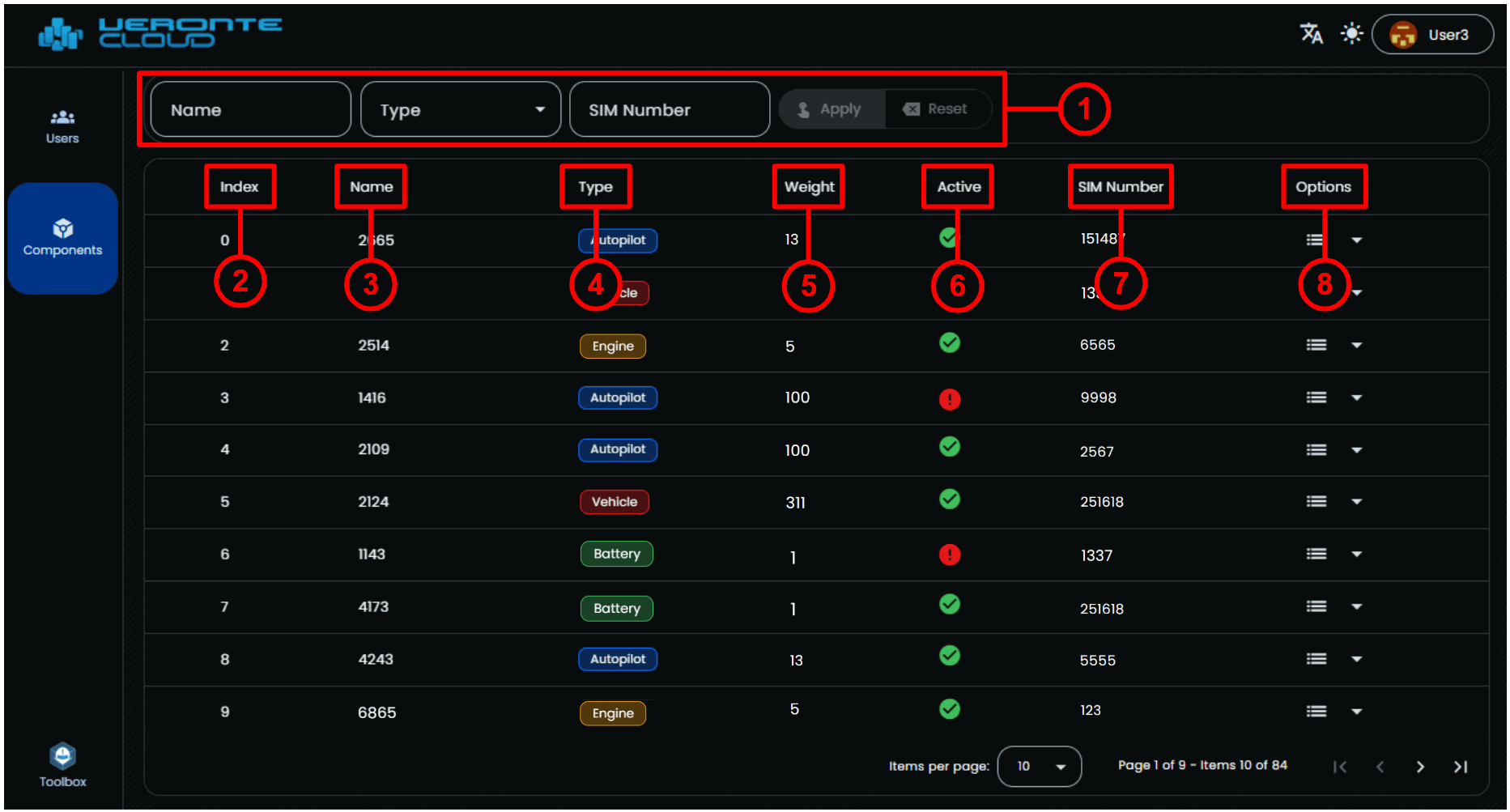
Task: Toggle the light/dark theme sun icon
Action: pos(1351,34)
